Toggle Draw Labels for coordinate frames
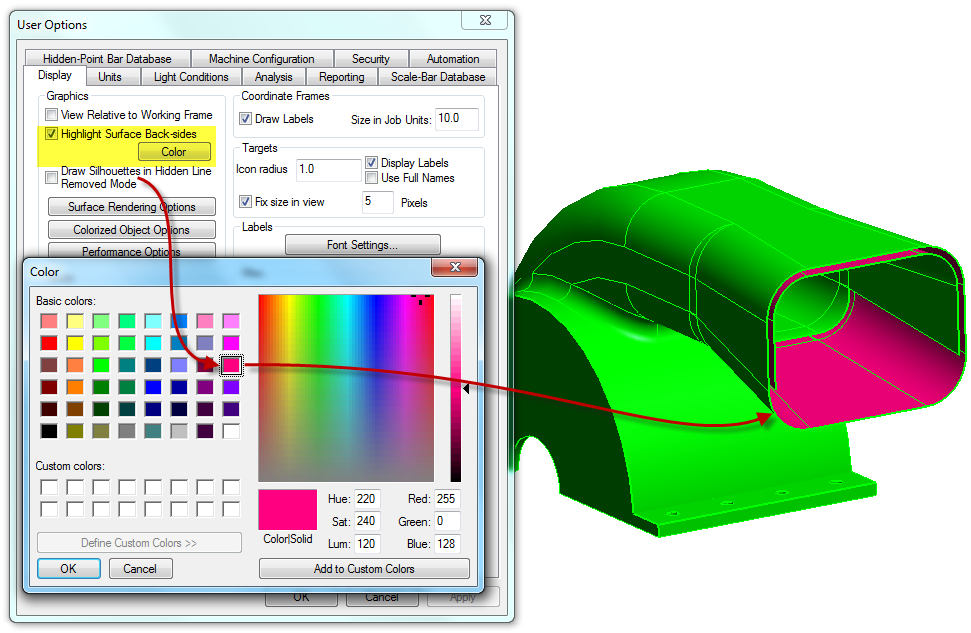 [246, 118]
